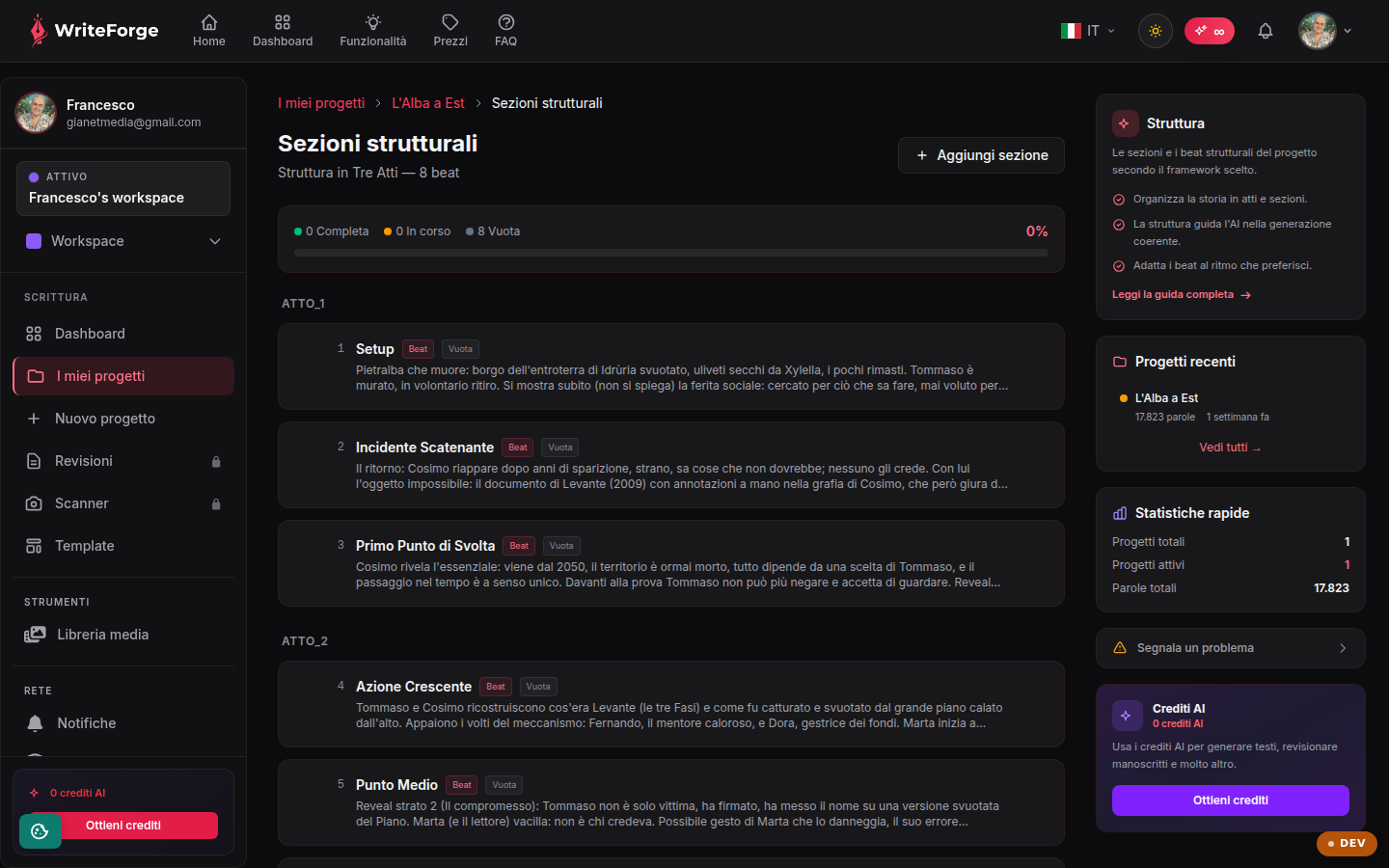This screenshot has width=1389, height=868.
Task: Open the Prezzi menu item
Action: [450, 31]
